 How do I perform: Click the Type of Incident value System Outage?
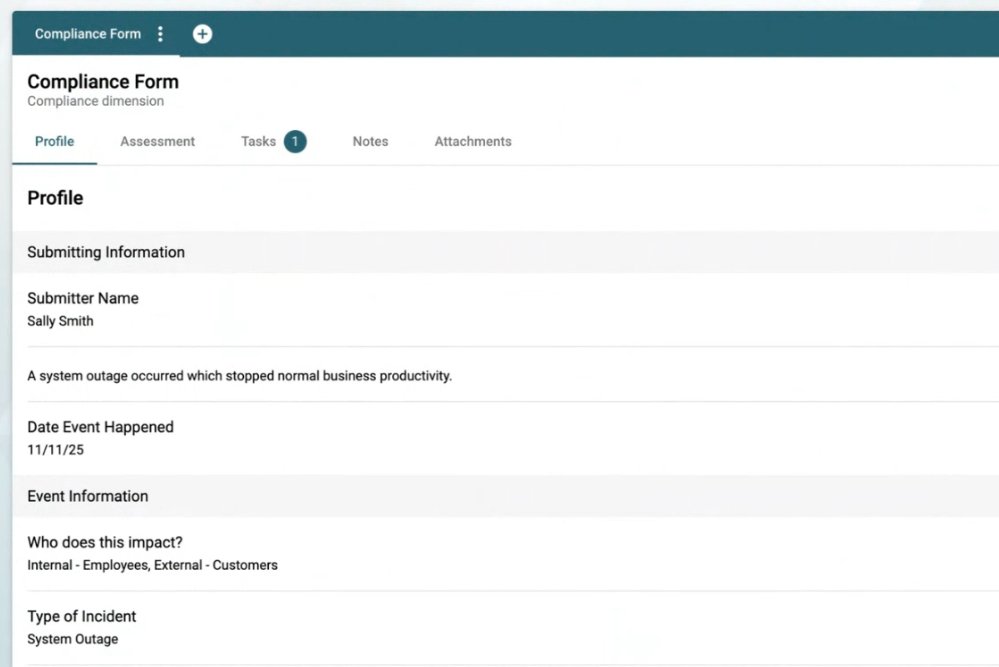[72, 639]
